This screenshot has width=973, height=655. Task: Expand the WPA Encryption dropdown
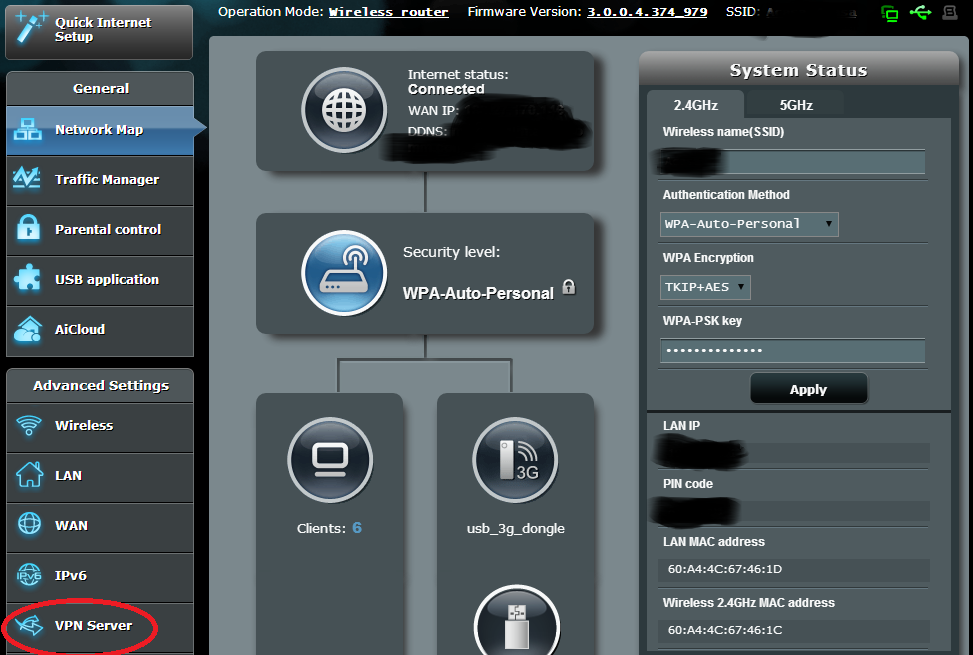[705, 287]
